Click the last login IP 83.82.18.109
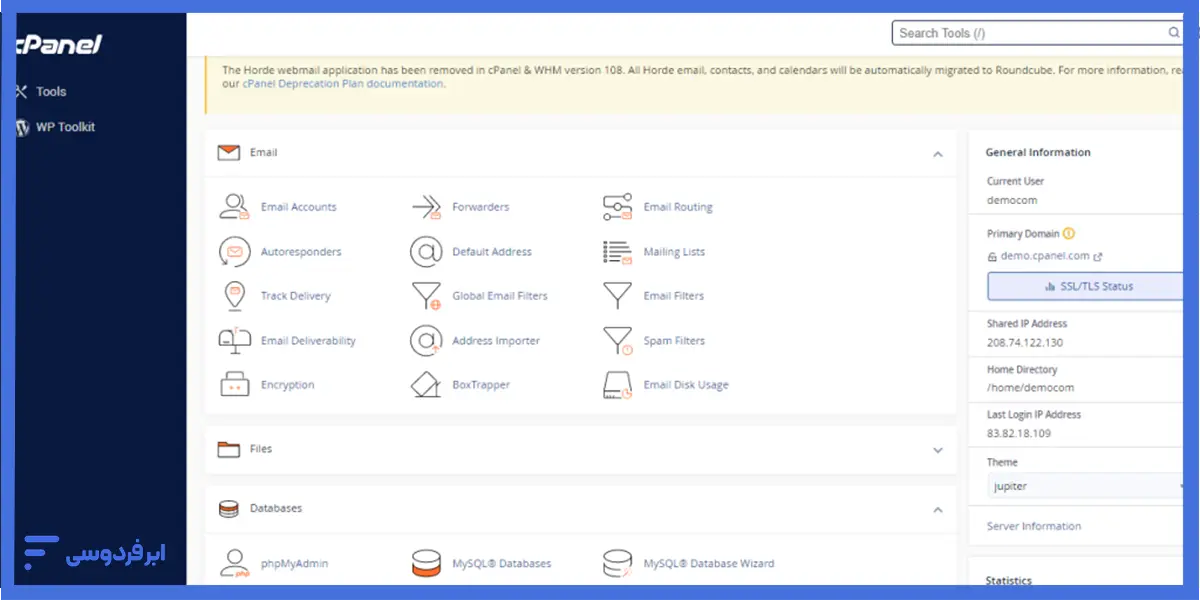The height and width of the screenshot is (600, 1200). 1020,434
